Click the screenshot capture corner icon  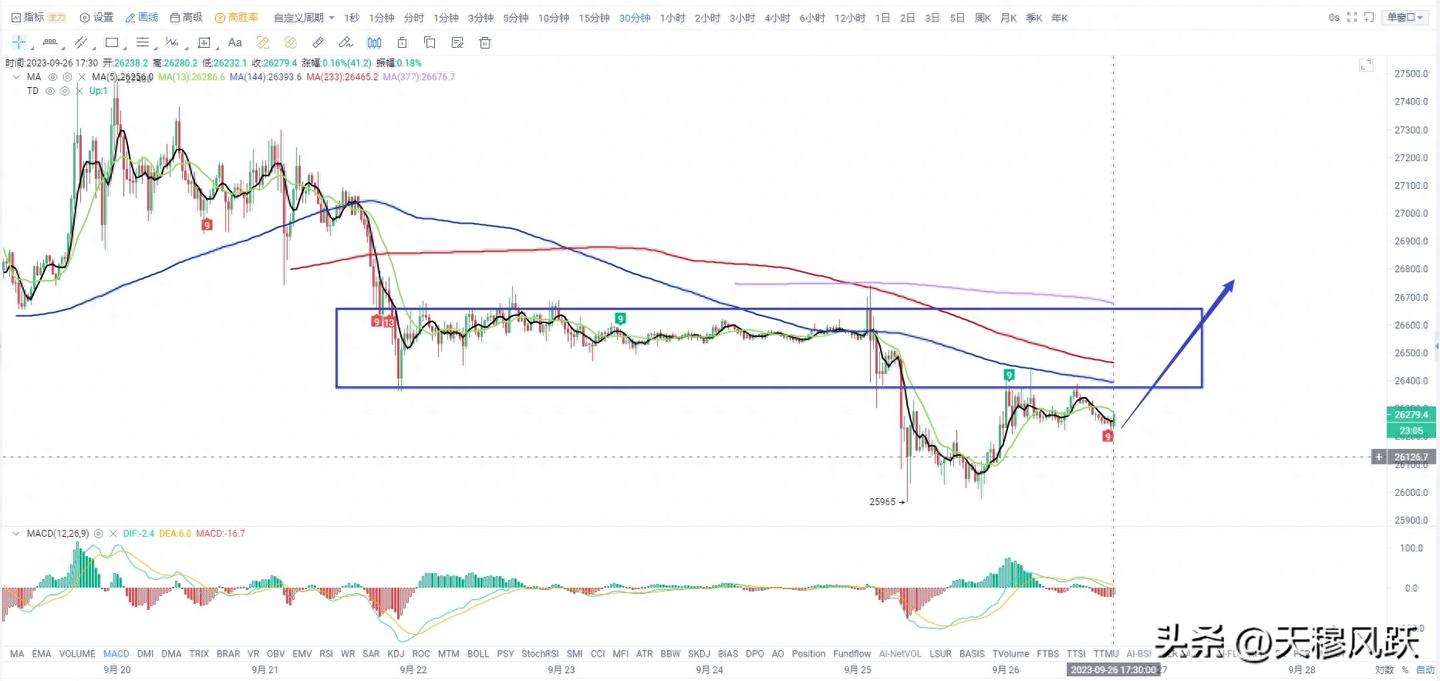pyautogui.click(x=1368, y=18)
